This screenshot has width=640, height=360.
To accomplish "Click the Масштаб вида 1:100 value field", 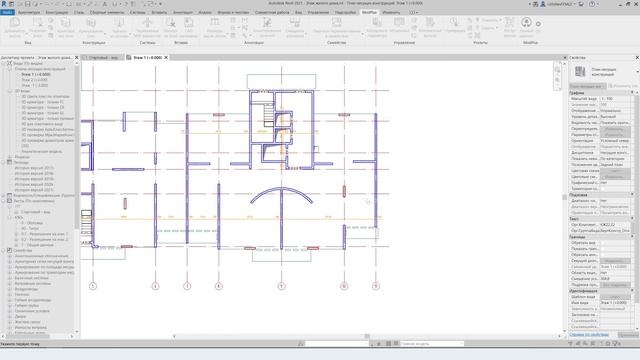I will point(615,99).
